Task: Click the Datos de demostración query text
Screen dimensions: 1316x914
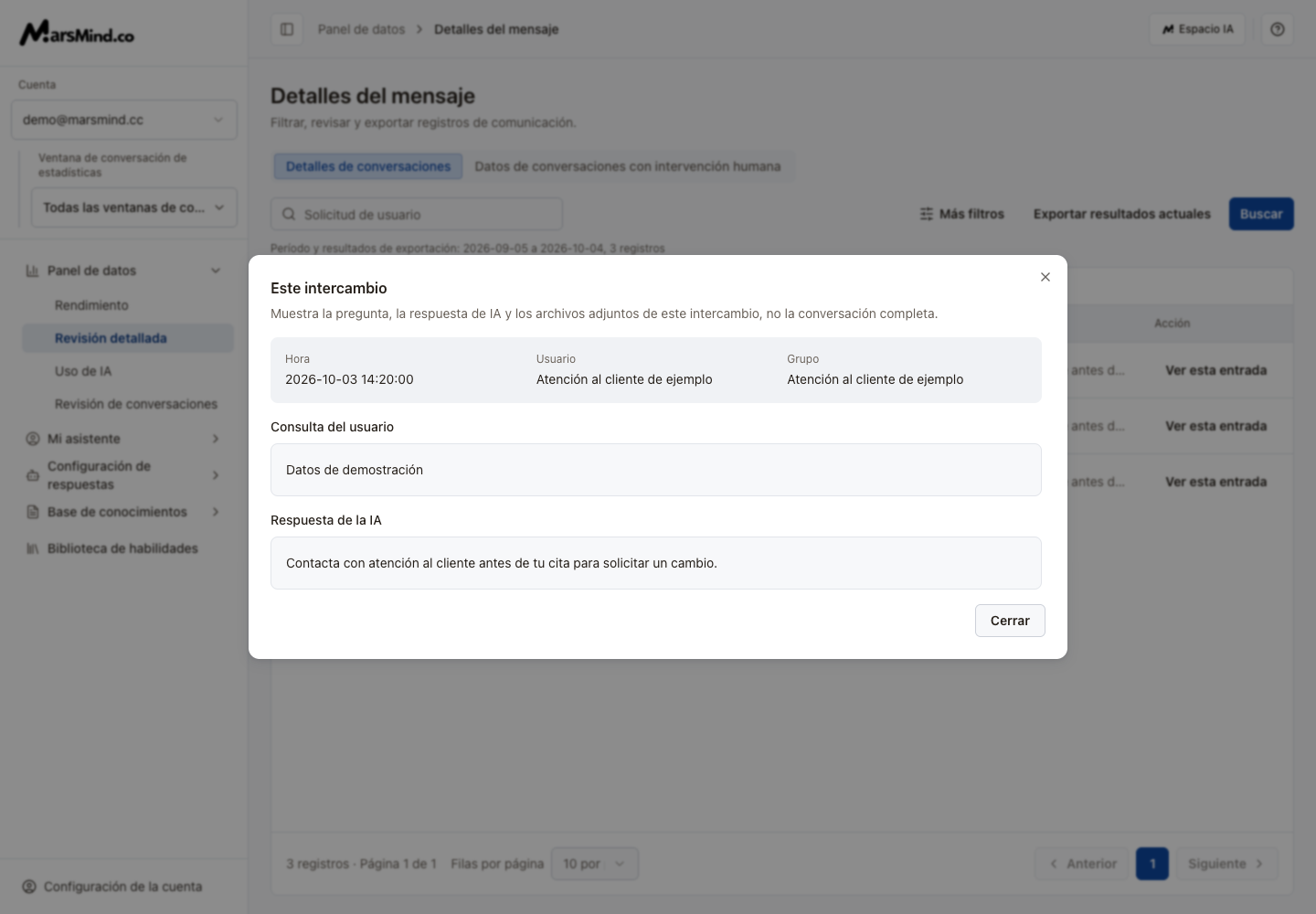Action: [x=355, y=470]
